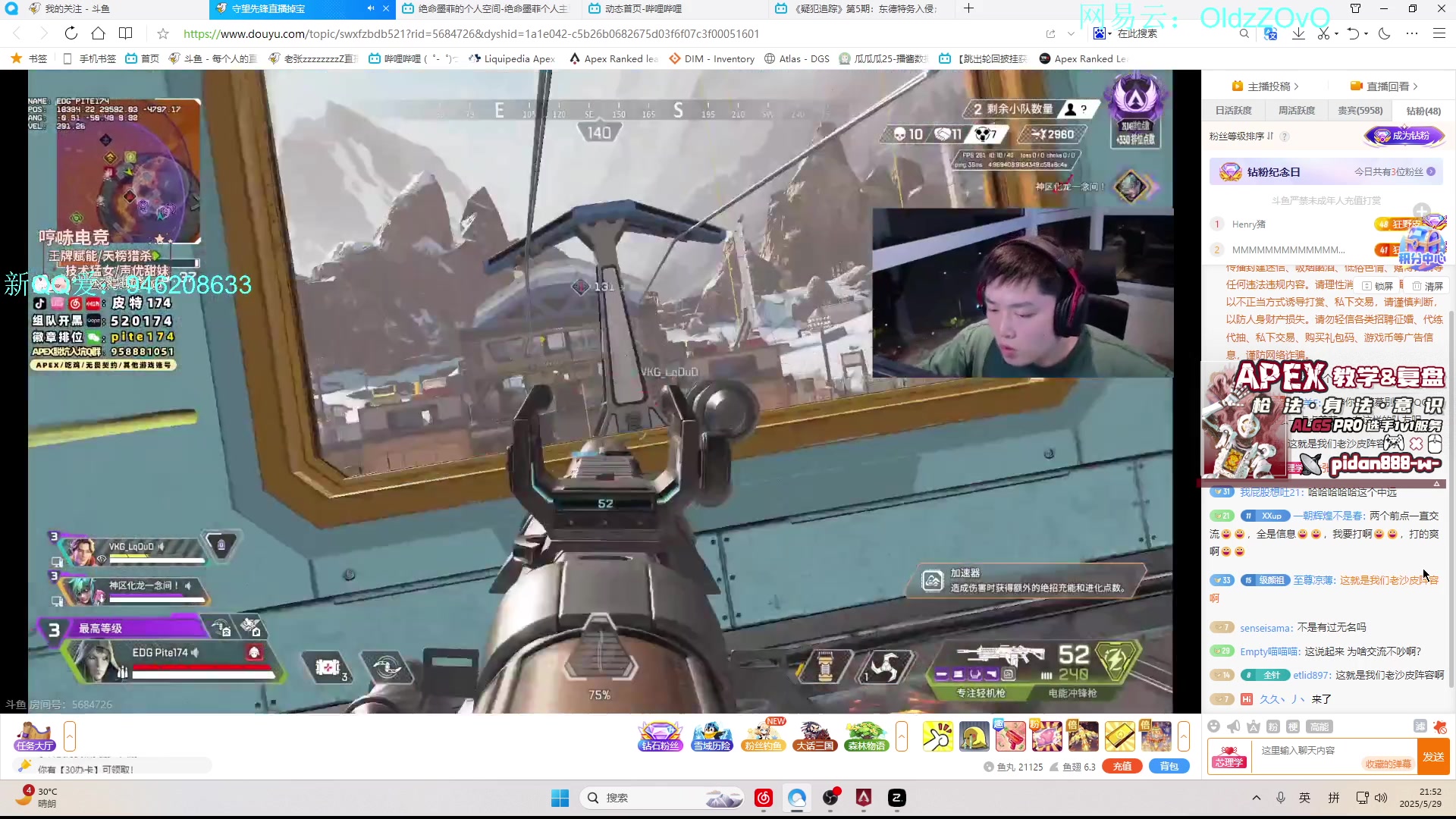This screenshot has height=819, width=1456.
Task: Toggle the 梗 meme chat option
Action: (1293, 726)
